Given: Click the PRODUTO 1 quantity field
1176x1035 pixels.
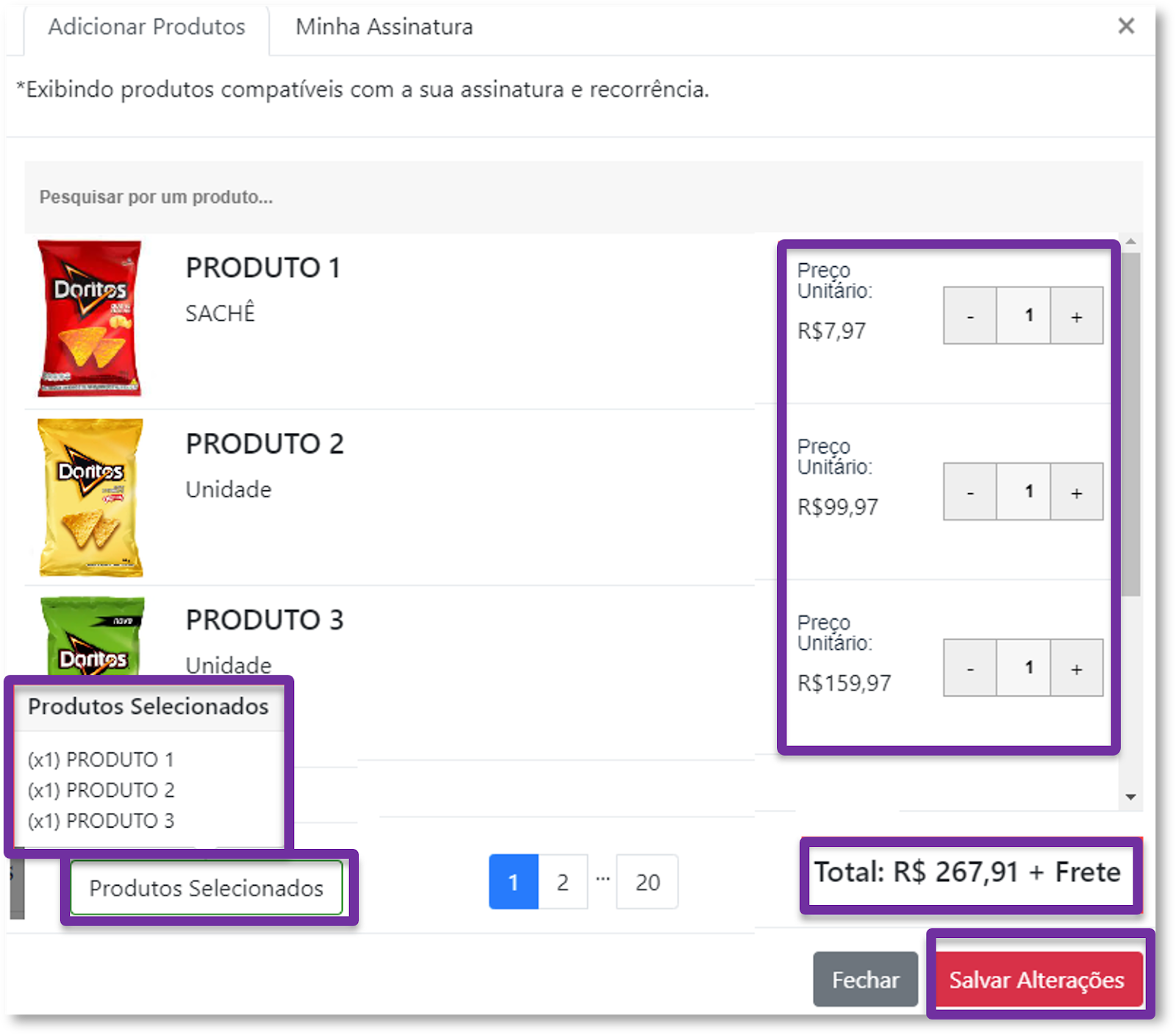Looking at the screenshot, I should pos(1023,316).
